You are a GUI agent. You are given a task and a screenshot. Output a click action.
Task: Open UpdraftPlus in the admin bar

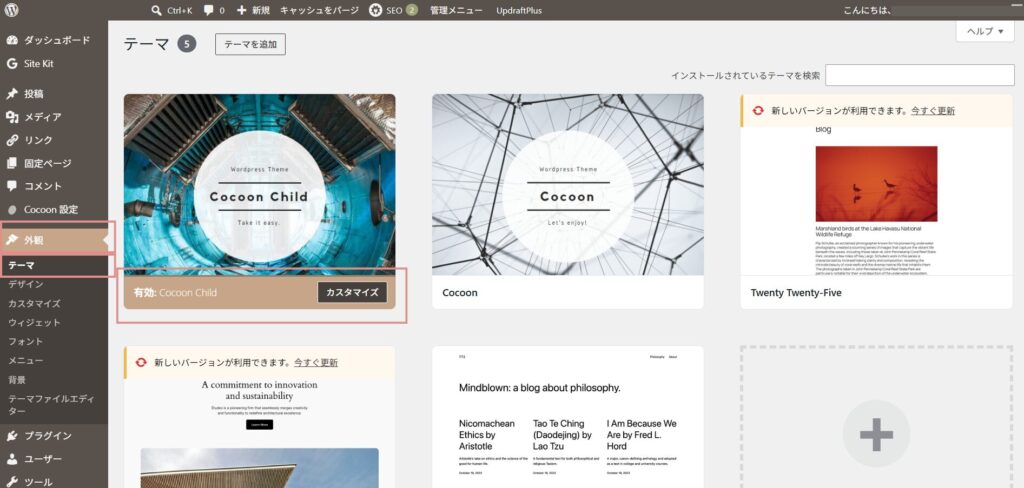coord(519,10)
